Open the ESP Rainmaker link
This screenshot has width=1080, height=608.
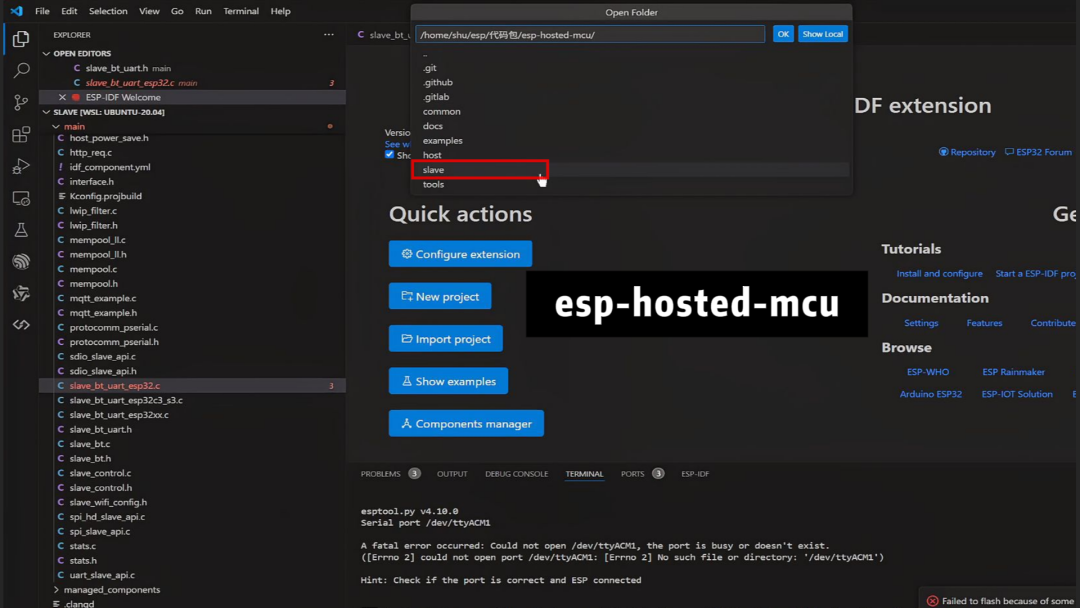pyautogui.click(x=1013, y=372)
